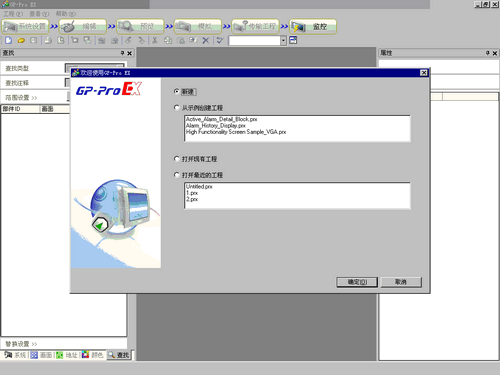Select the 从示例创建工程 radio option
500x375 pixels.
[x=177, y=108]
